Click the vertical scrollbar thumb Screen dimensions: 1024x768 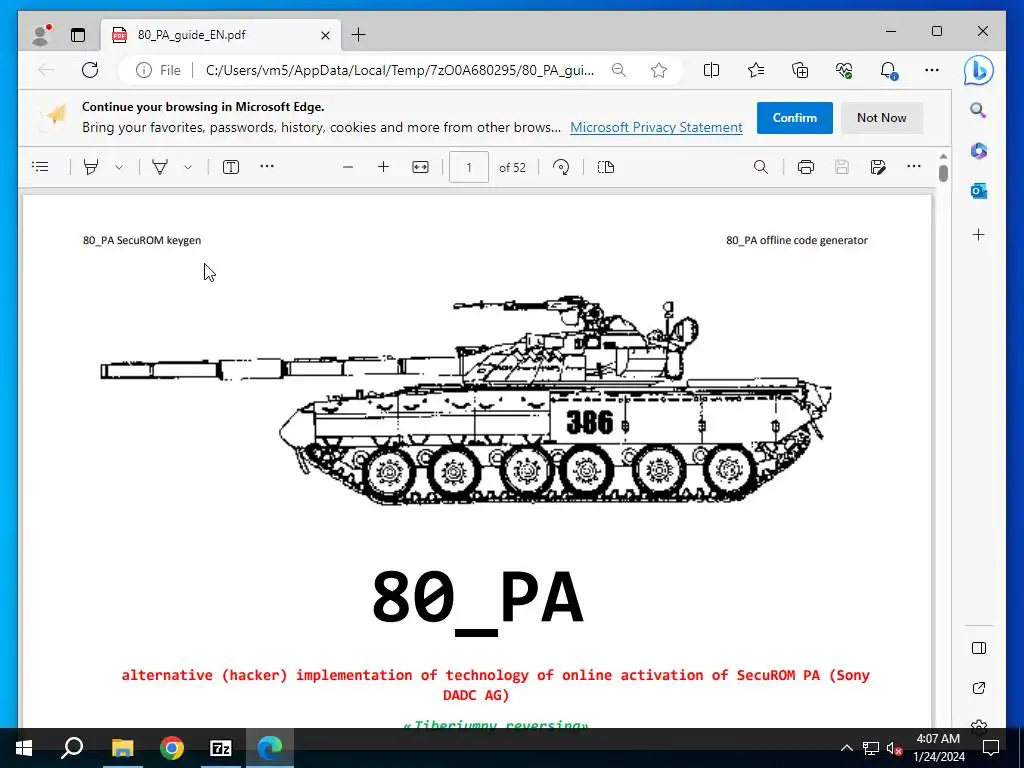pyautogui.click(x=943, y=173)
